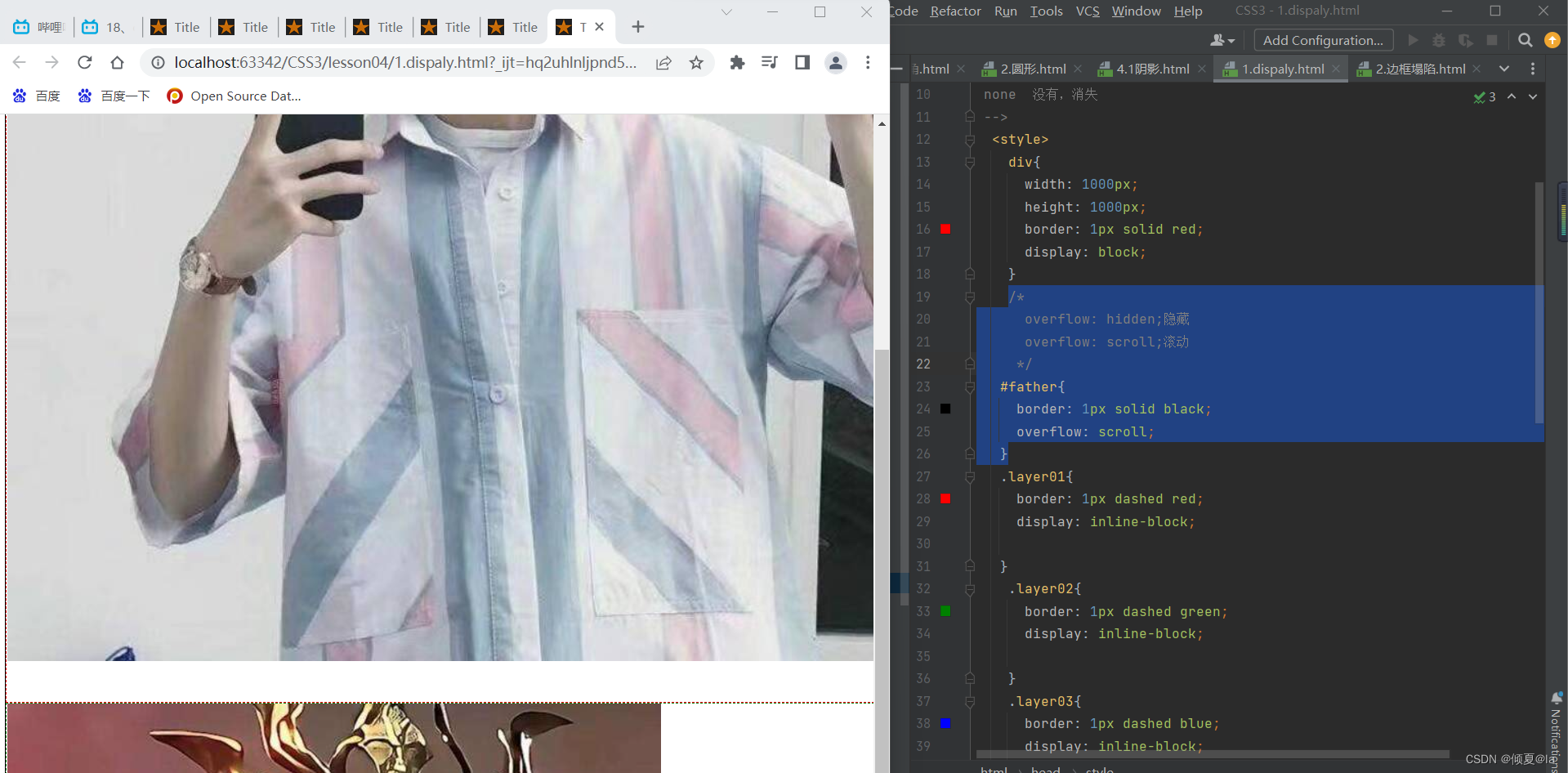Screen dimensions: 1568x773
Task: Toggle Chrome side panel
Action: [x=802, y=63]
